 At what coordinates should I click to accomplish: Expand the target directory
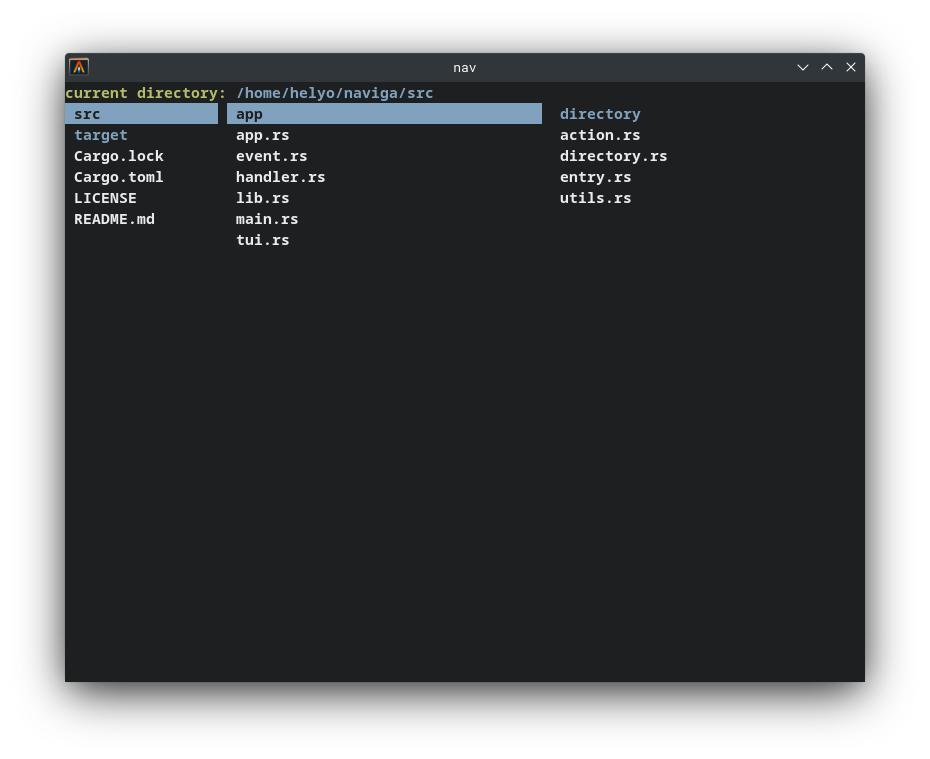tap(100, 135)
